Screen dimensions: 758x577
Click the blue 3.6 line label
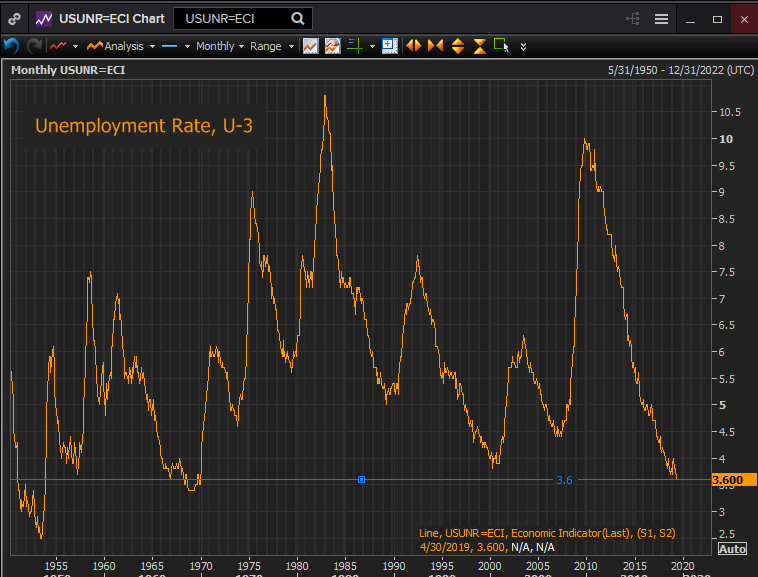[x=564, y=480]
